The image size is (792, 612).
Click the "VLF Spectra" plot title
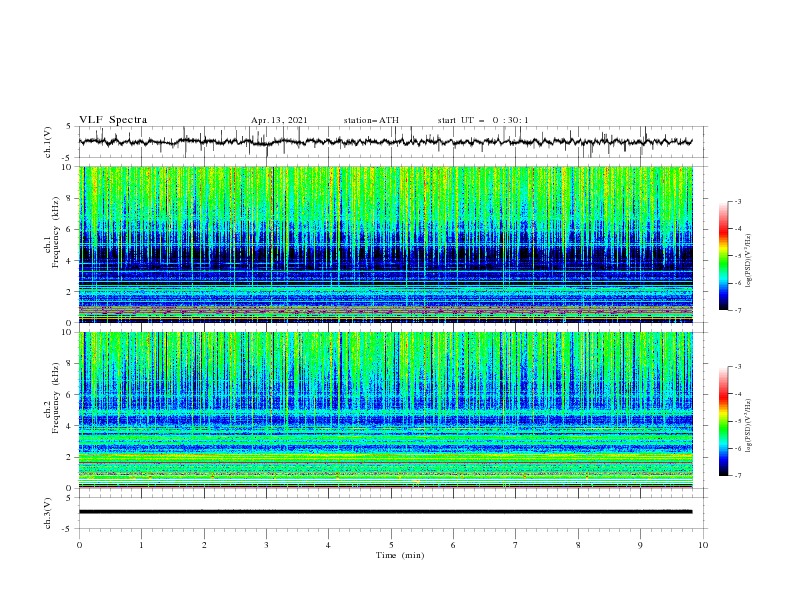point(113,120)
